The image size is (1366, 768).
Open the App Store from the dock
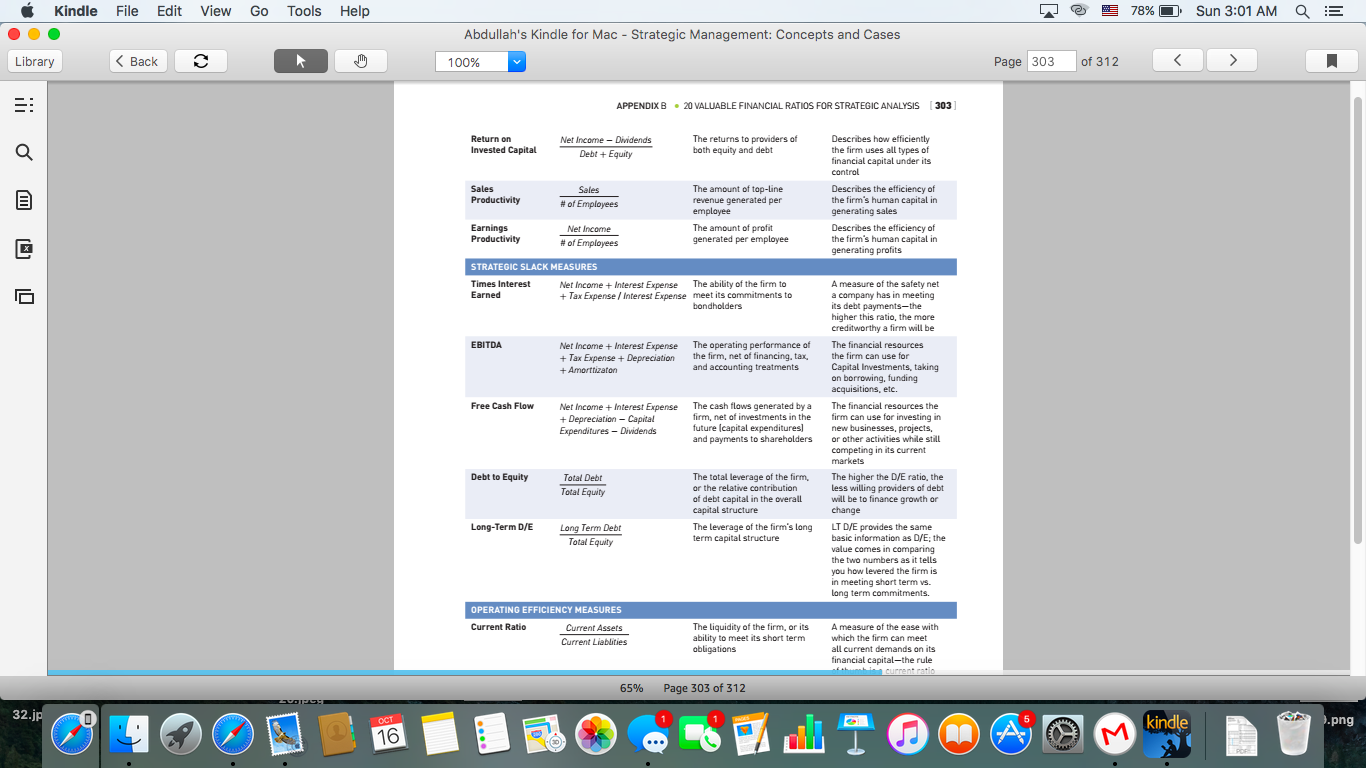click(x=1011, y=735)
